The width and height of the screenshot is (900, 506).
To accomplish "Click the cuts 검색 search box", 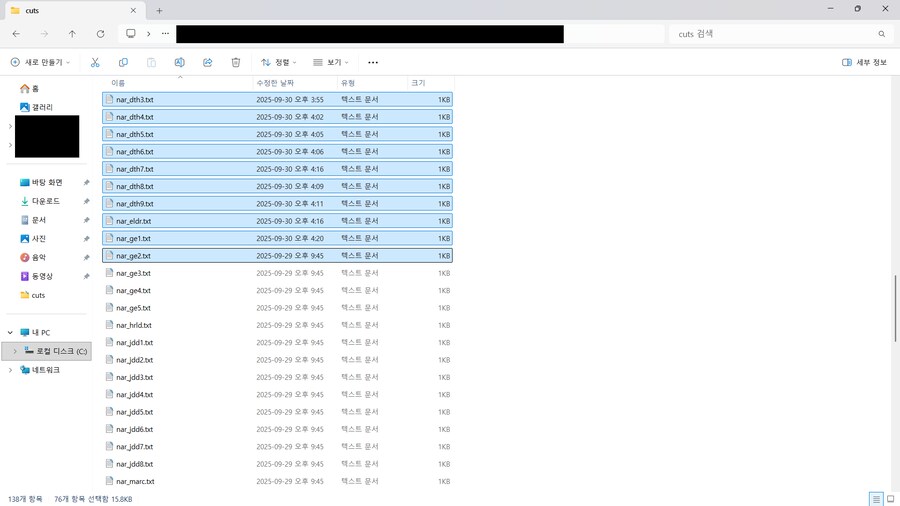I will coord(770,34).
